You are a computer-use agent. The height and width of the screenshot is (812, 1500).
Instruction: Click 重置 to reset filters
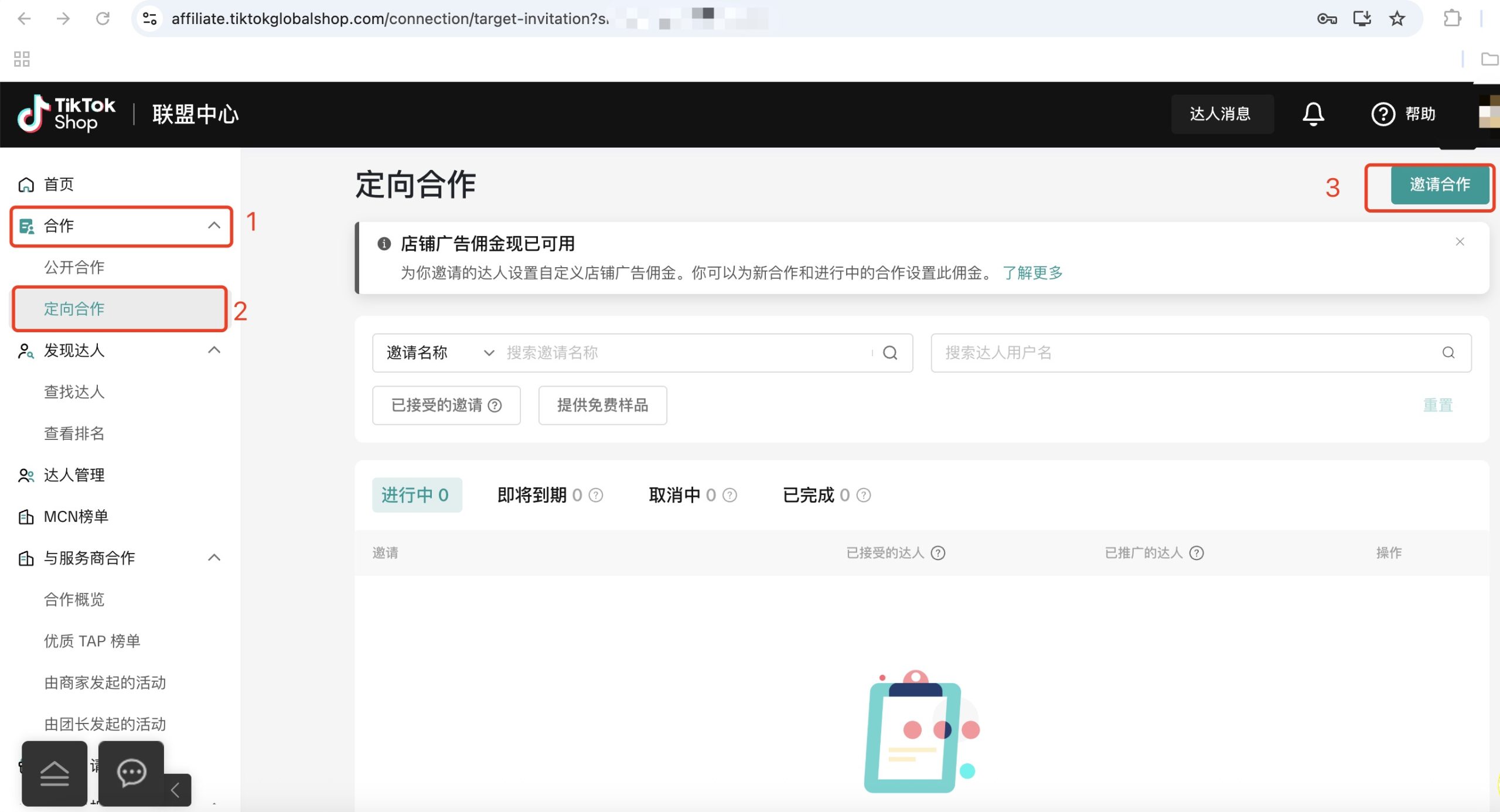(x=1438, y=405)
